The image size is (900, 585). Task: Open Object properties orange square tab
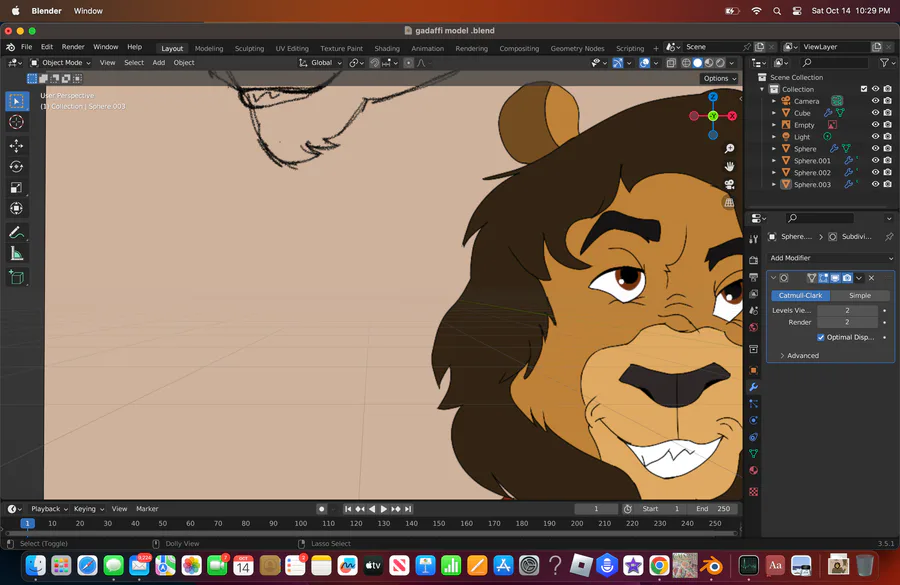point(754,370)
